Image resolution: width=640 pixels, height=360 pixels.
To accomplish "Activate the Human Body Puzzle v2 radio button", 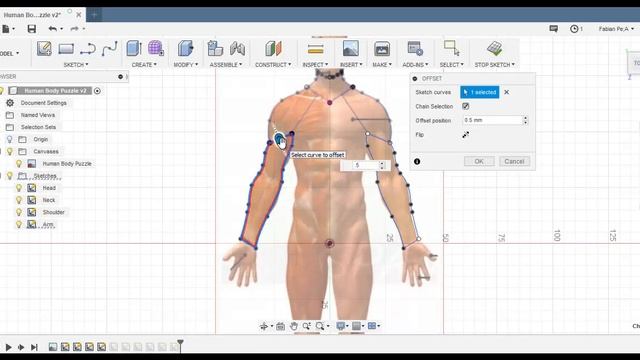I will (x=97, y=91).
